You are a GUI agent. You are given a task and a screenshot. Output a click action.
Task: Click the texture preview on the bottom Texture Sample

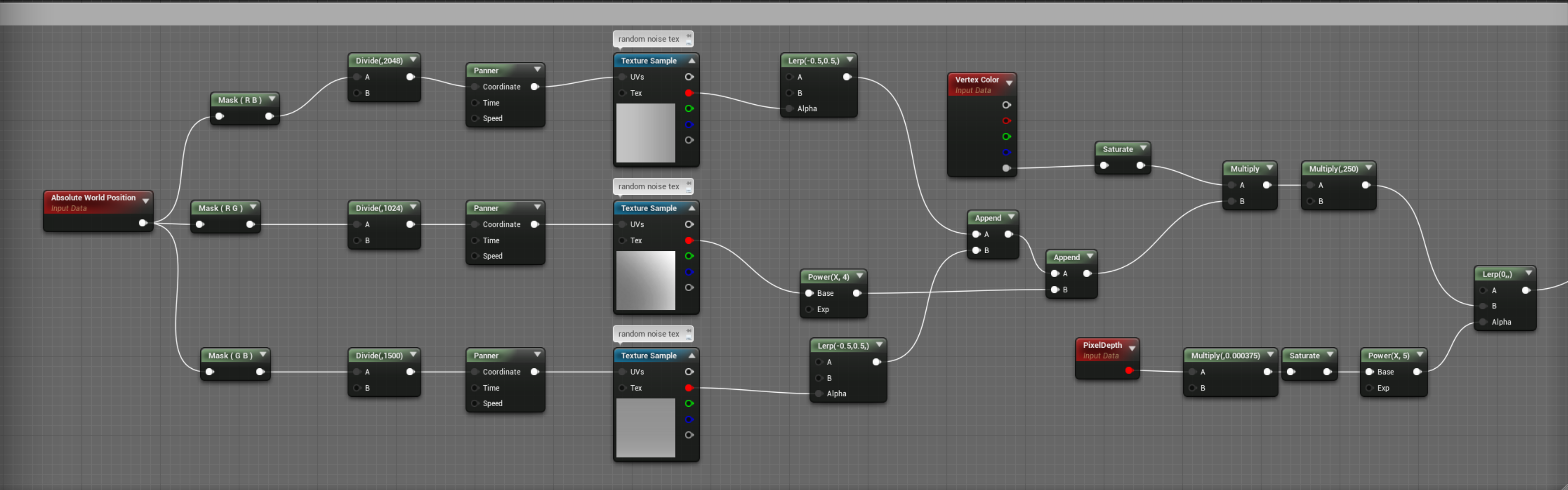pos(645,428)
